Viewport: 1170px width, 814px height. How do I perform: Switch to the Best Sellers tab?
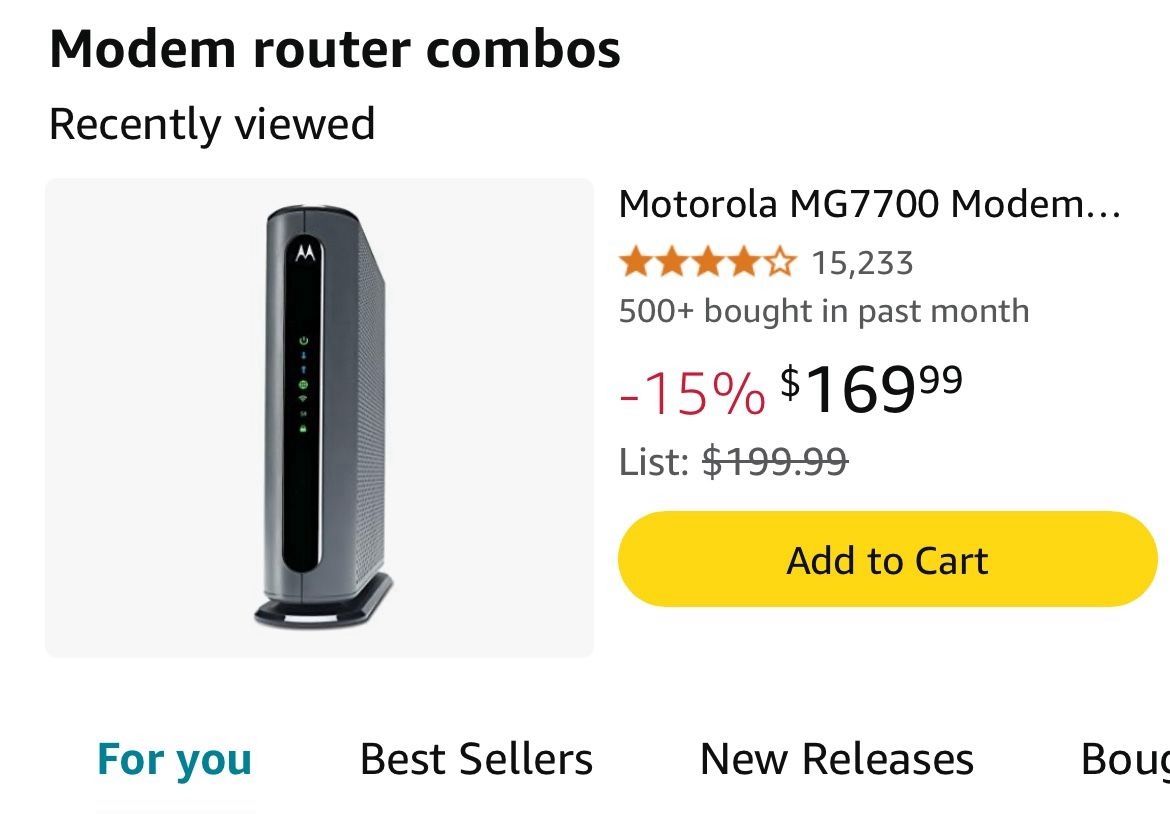(x=476, y=759)
